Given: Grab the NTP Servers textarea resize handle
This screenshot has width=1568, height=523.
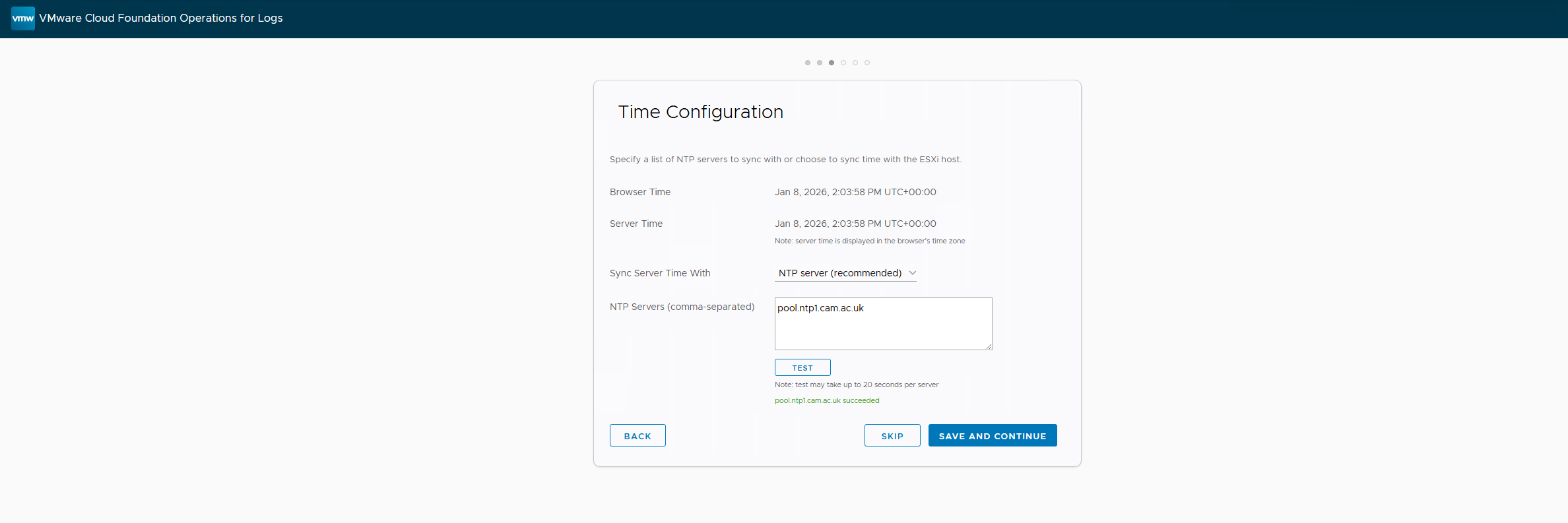Looking at the screenshot, I should (x=989, y=346).
